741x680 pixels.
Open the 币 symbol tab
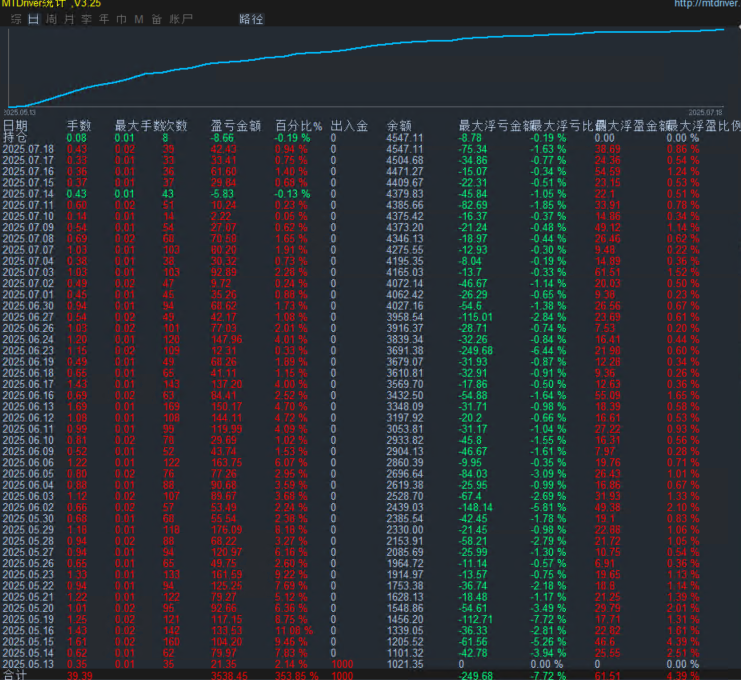(x=121, y=19)
